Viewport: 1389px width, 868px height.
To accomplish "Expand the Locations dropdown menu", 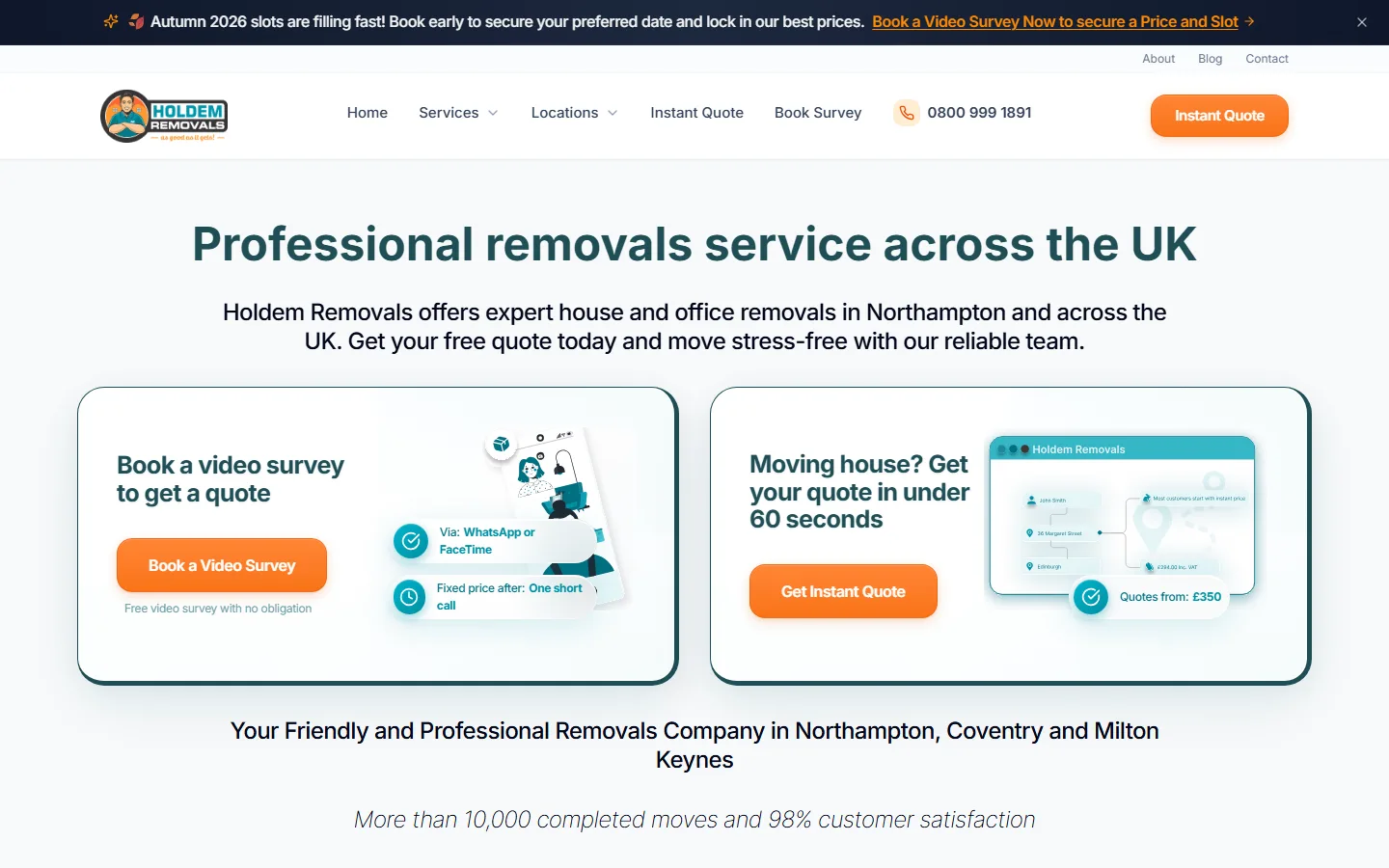I will (x=574, y=113).
